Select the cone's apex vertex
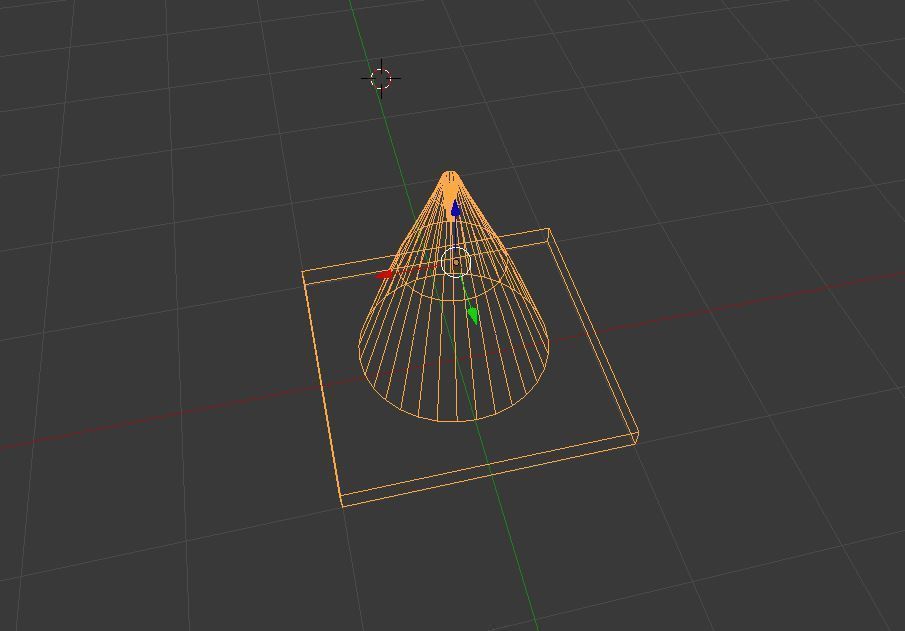Viewport: 905px width, 631px height. (x=451, y=172)
